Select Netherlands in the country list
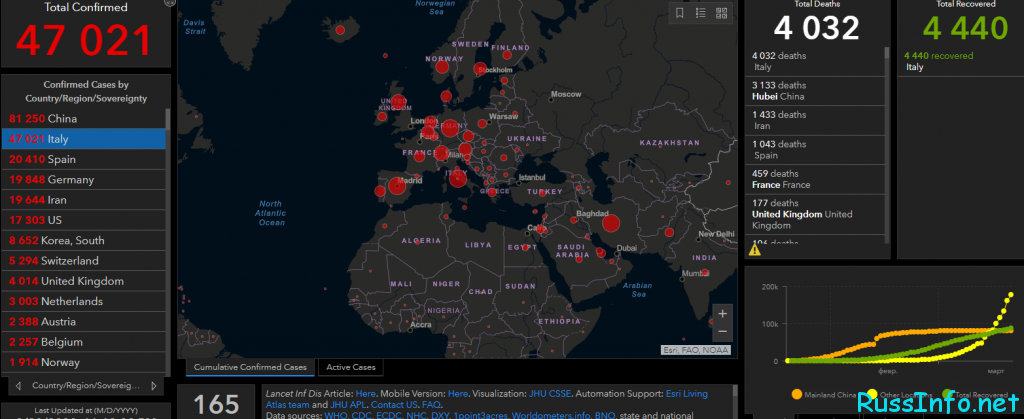Viewport: 1024px width, 419px height. tap(84, 301)
